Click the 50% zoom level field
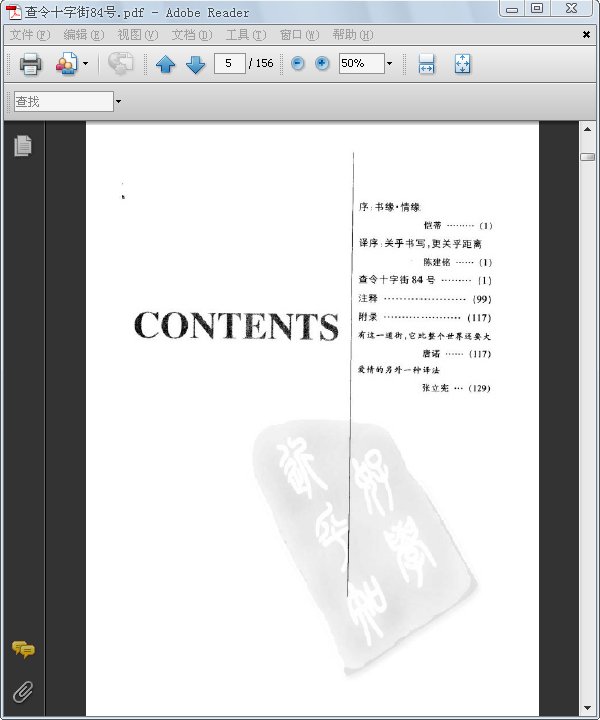The image size is (600, 720). click(x=361, y=63)
